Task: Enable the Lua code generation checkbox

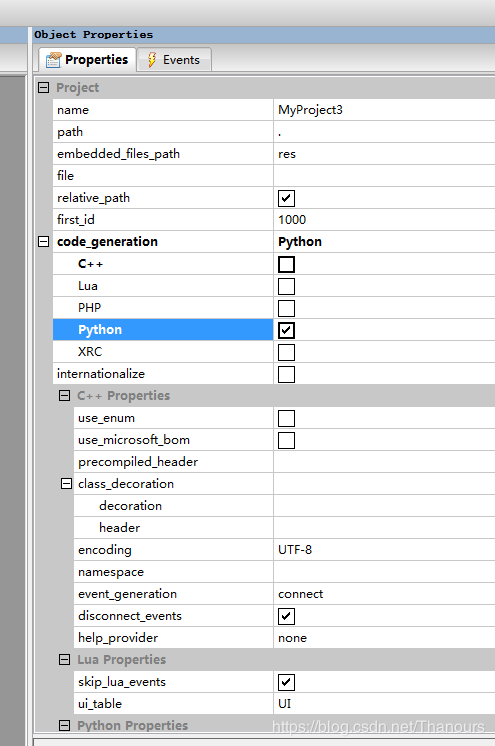Action: (287, 286)
